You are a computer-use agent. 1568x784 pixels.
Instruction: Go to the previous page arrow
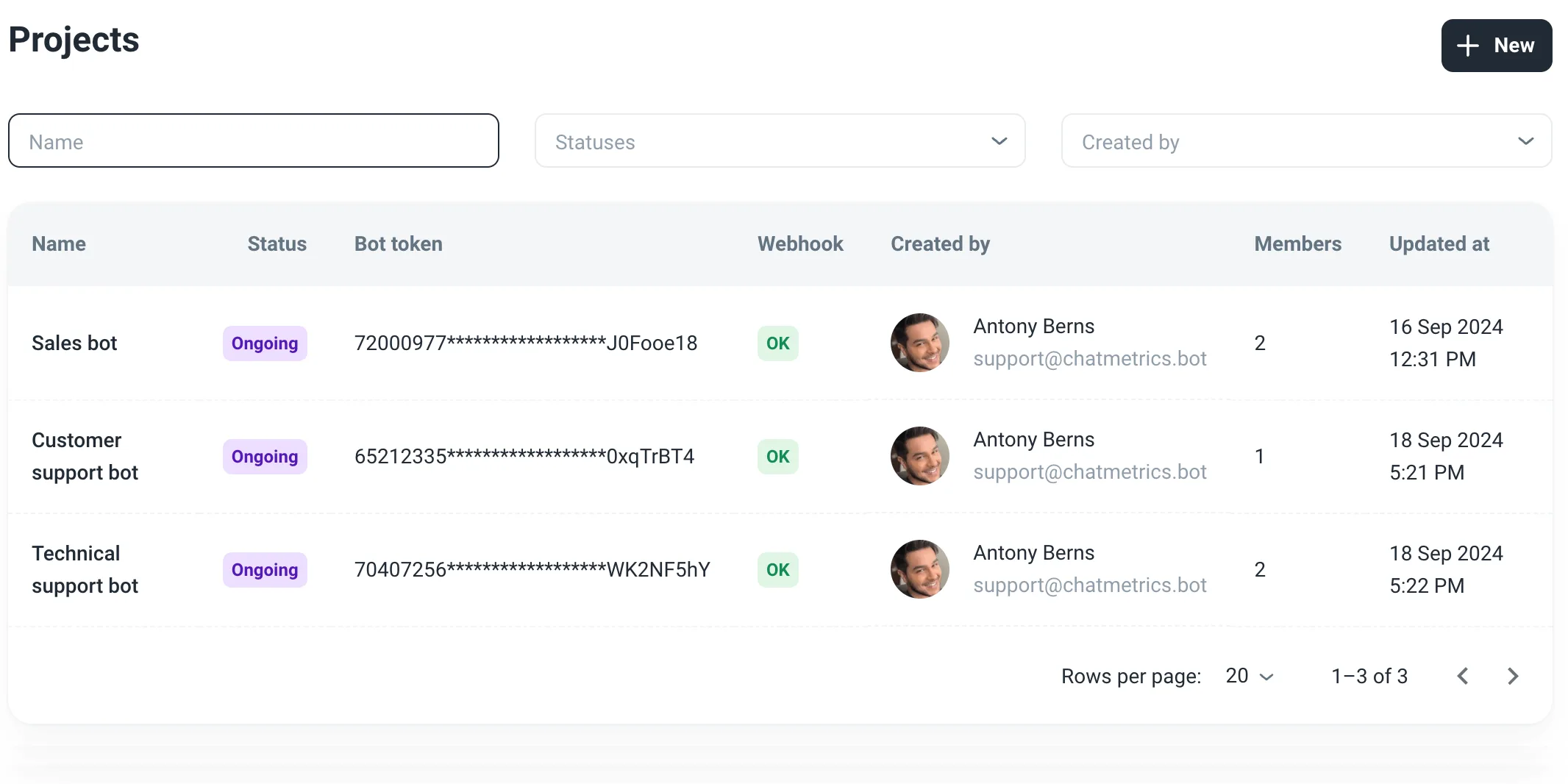1463,676
